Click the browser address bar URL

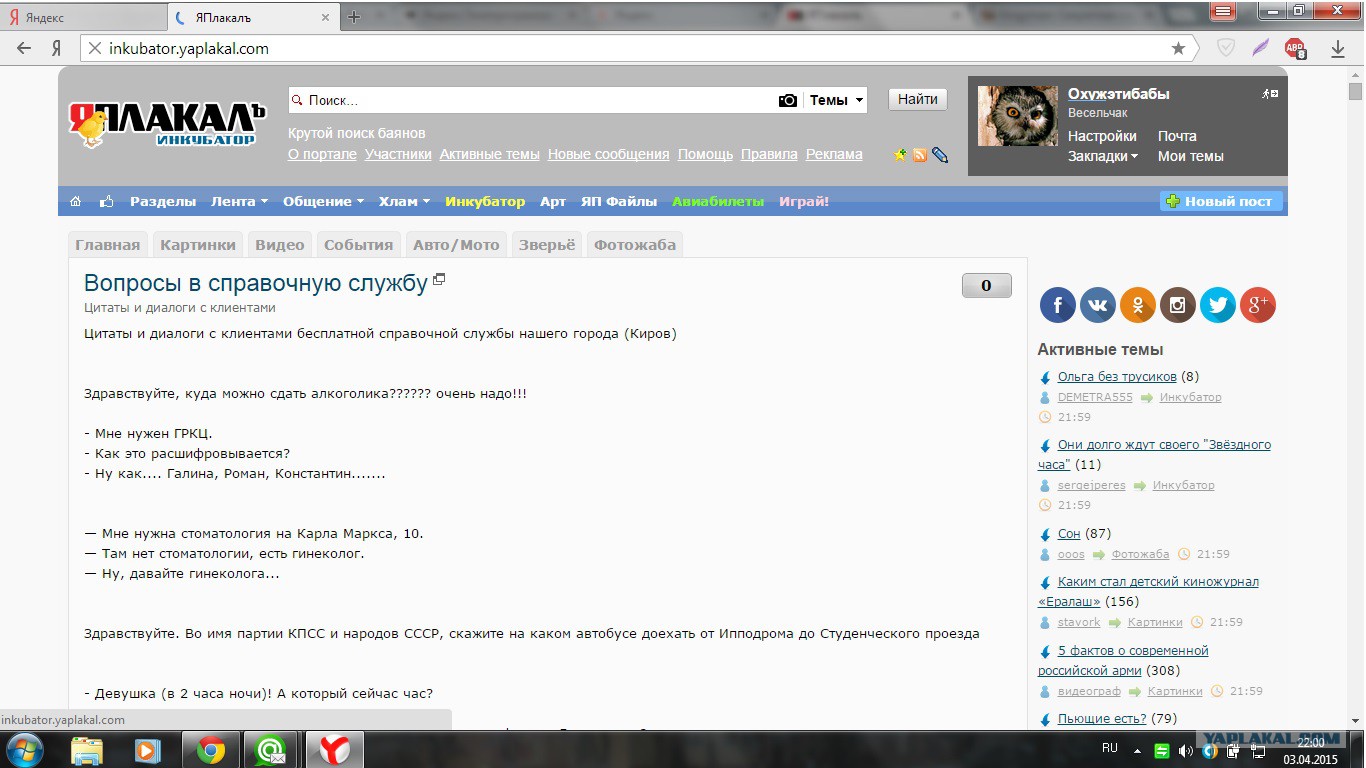tap(189, 48)
